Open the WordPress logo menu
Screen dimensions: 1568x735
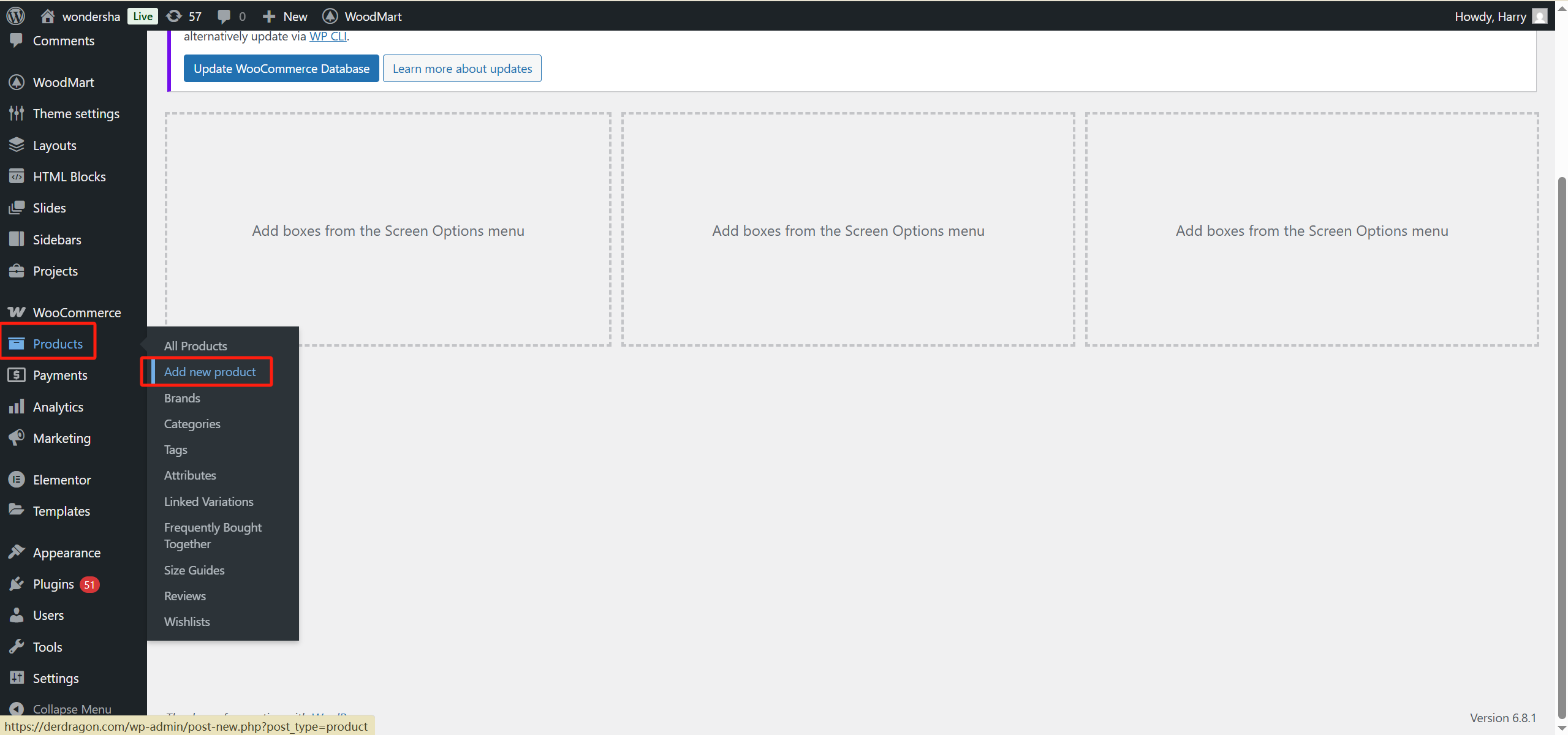tap(15, 16)
